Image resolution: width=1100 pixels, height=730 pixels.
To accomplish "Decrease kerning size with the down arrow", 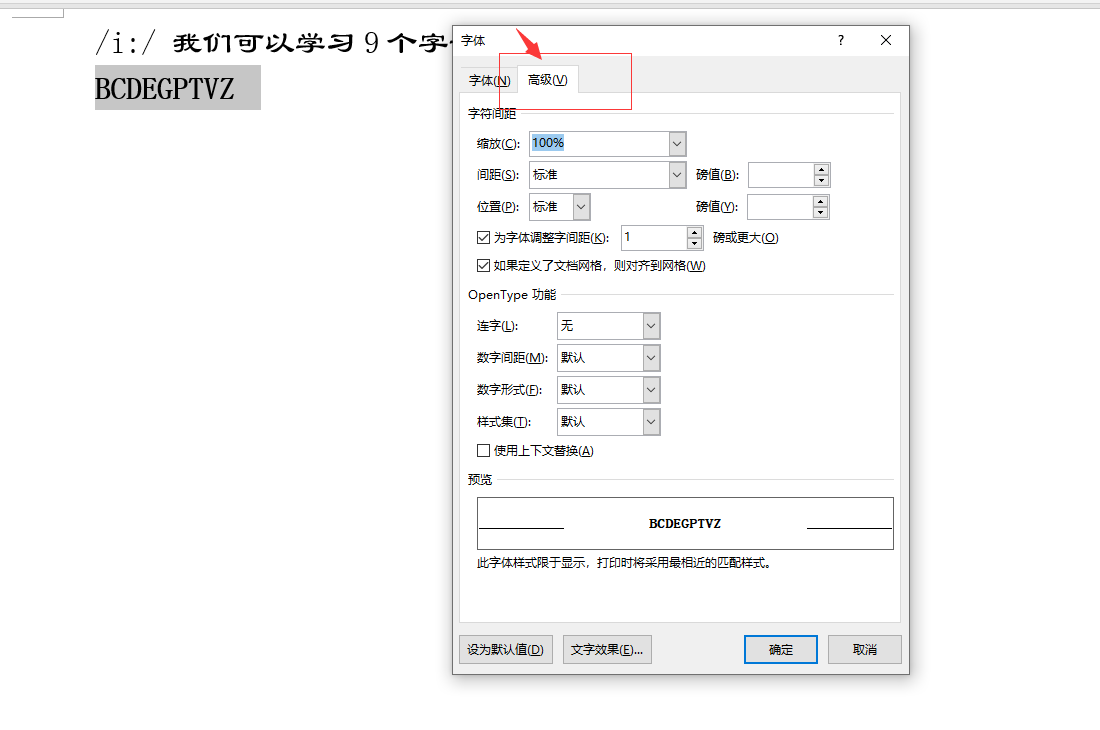I will point(695,243).
